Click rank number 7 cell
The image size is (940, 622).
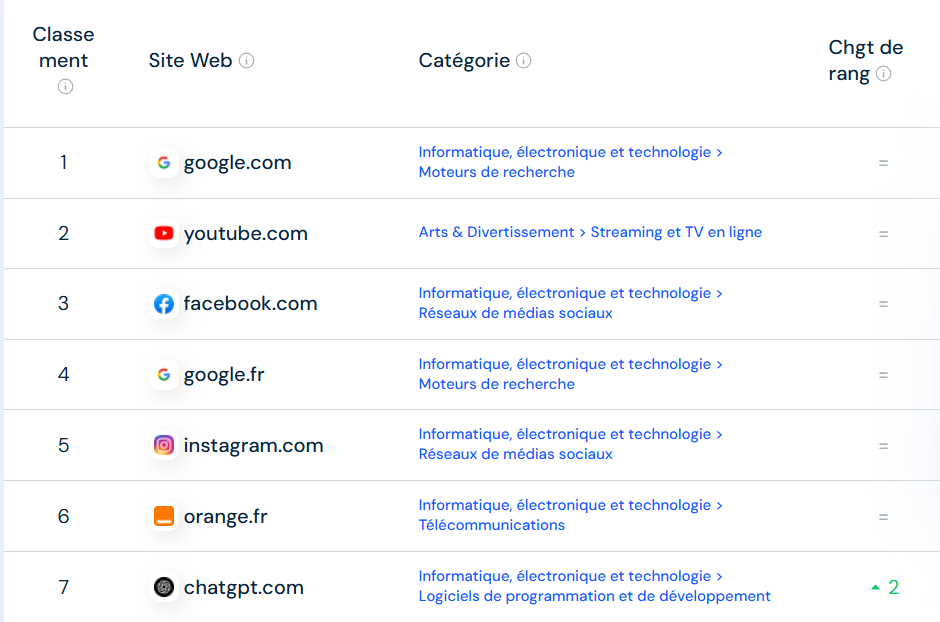(64, 587)
